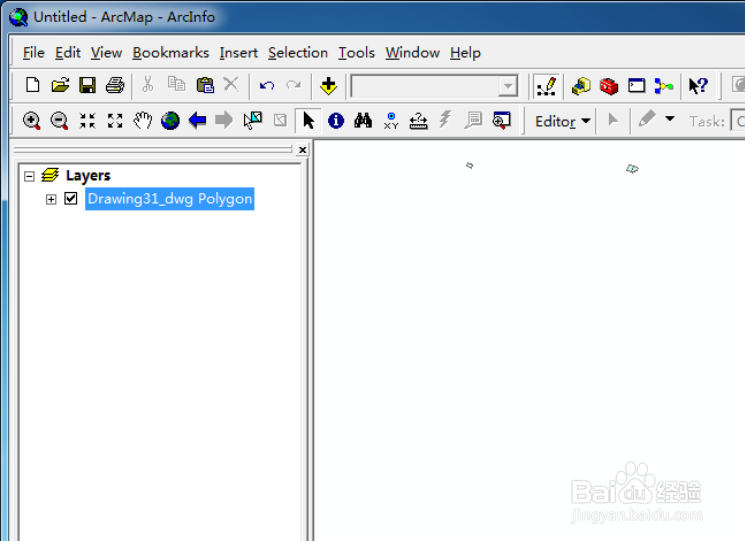The image size is (745, 541).
Task: Open the red ArcToolbox icon
Action: click(x=609, y=86)
